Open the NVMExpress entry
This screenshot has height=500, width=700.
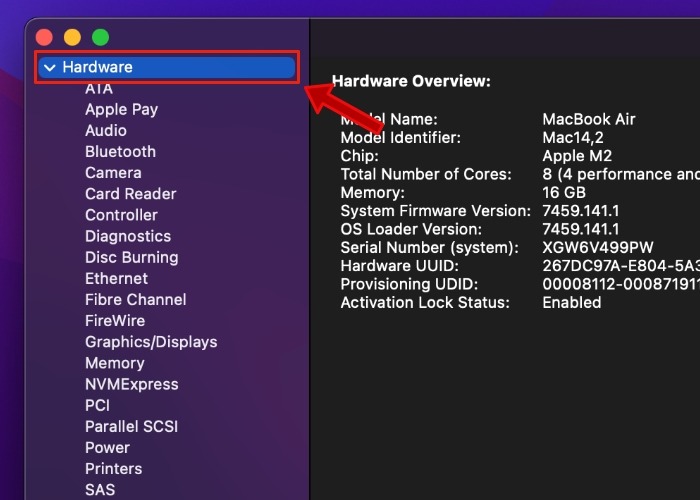(x=132, y=384)
